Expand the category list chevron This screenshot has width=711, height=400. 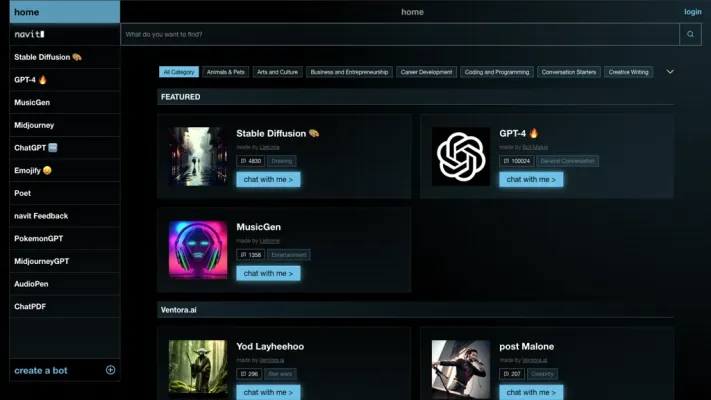tap(670, 72)
